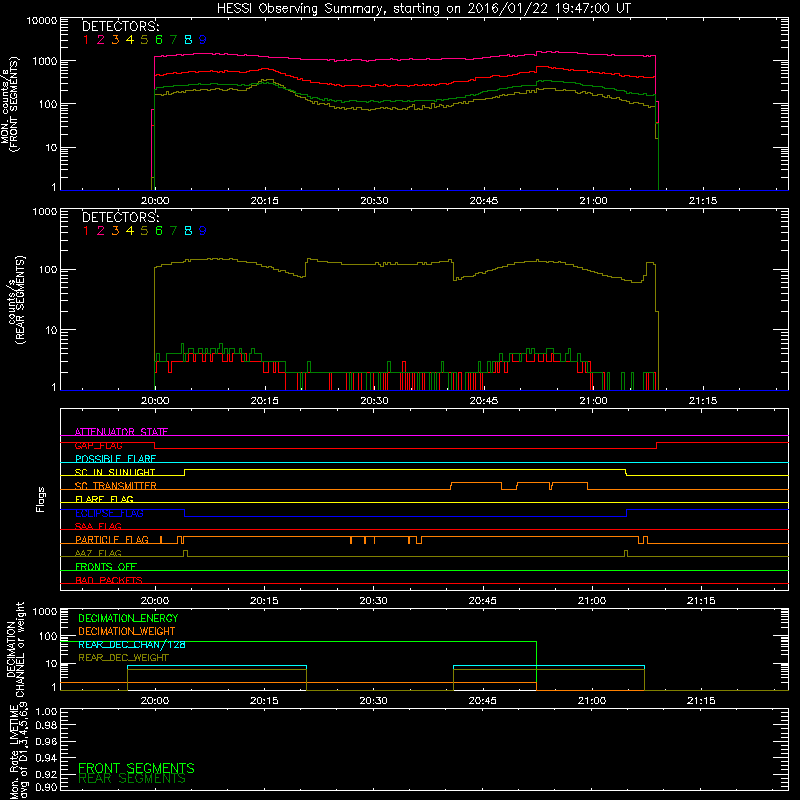The height and width of the screenshot is (800, 800).
Task: Click the 20:45 tick label under decimation panel
Action: tap(483, 701)
